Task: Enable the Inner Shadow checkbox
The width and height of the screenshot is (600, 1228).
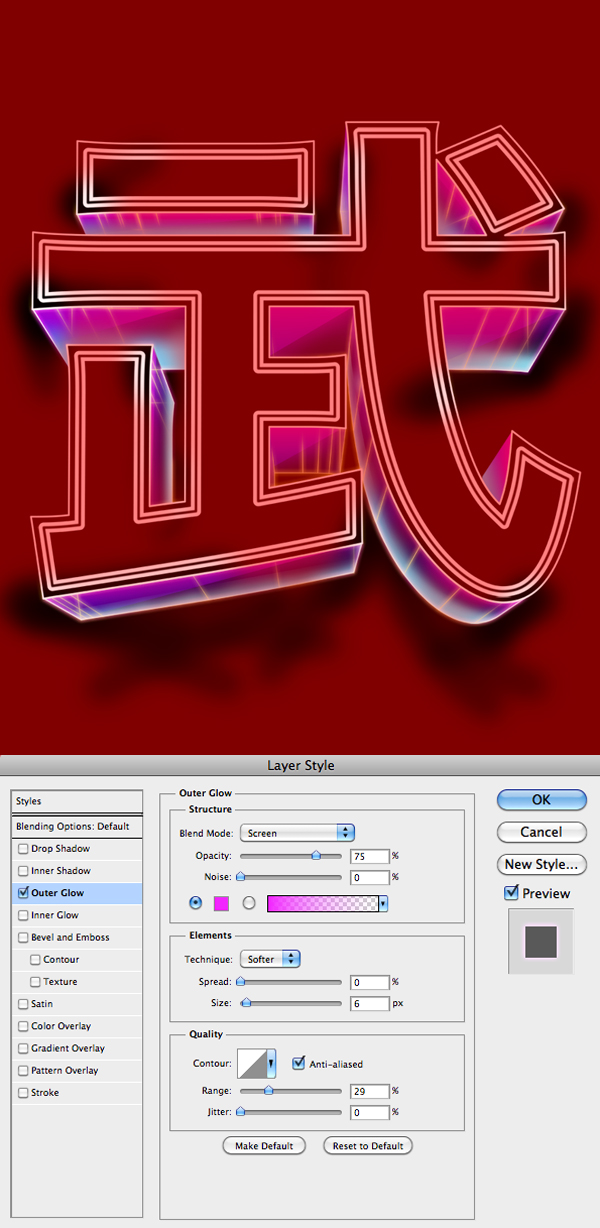Action: 23,871
